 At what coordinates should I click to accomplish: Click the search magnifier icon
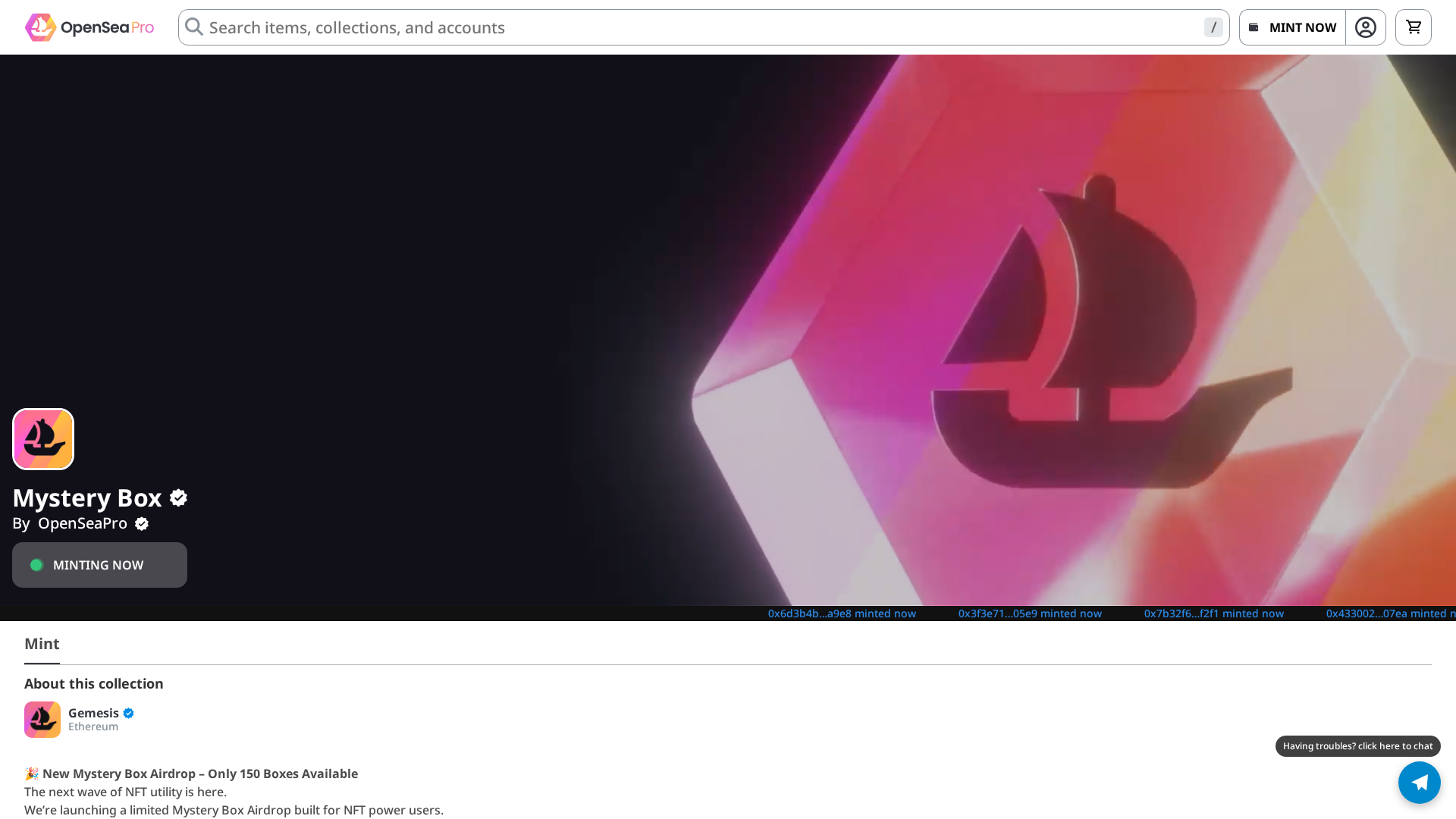click(x=194, y=27)
